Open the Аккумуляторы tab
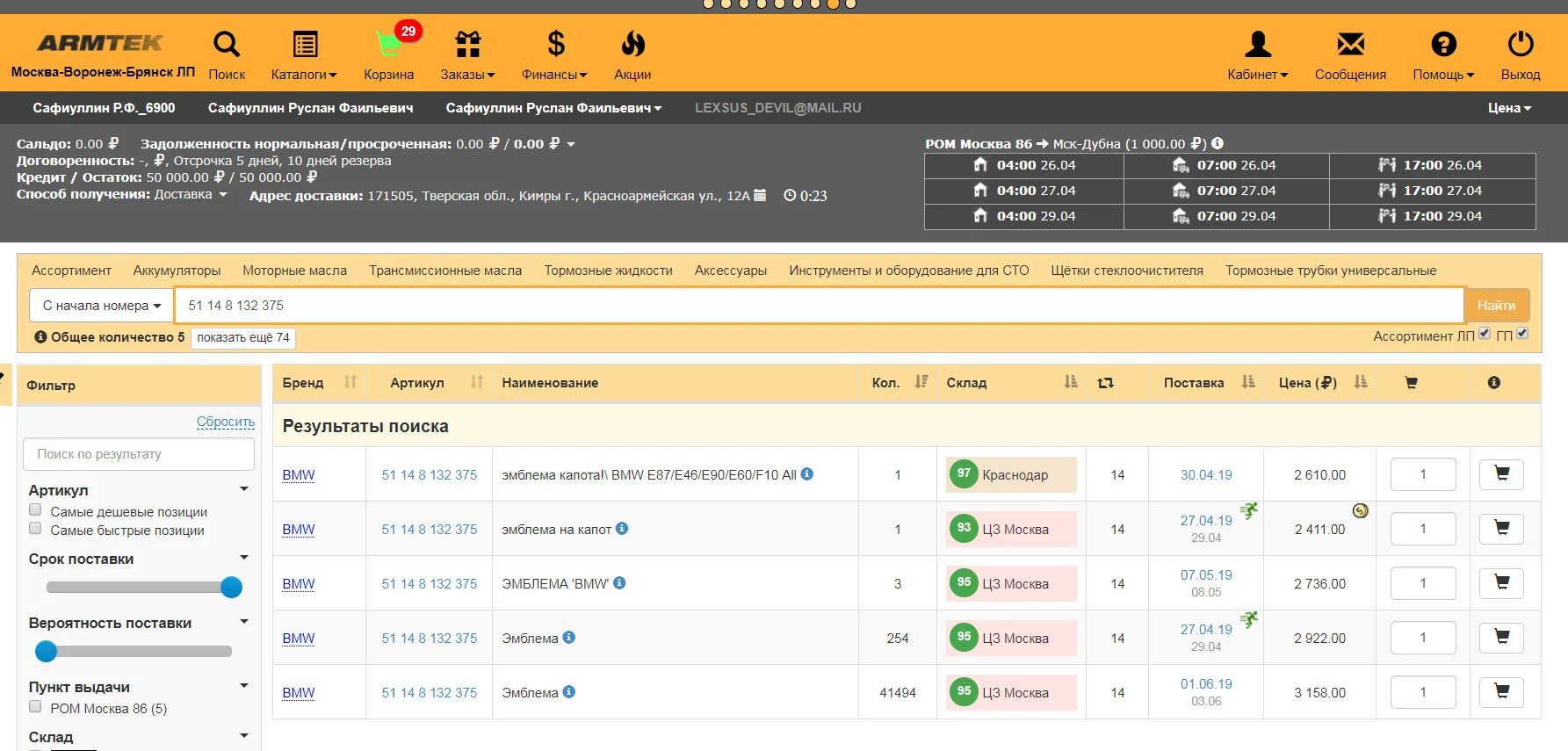 (177, 271)
